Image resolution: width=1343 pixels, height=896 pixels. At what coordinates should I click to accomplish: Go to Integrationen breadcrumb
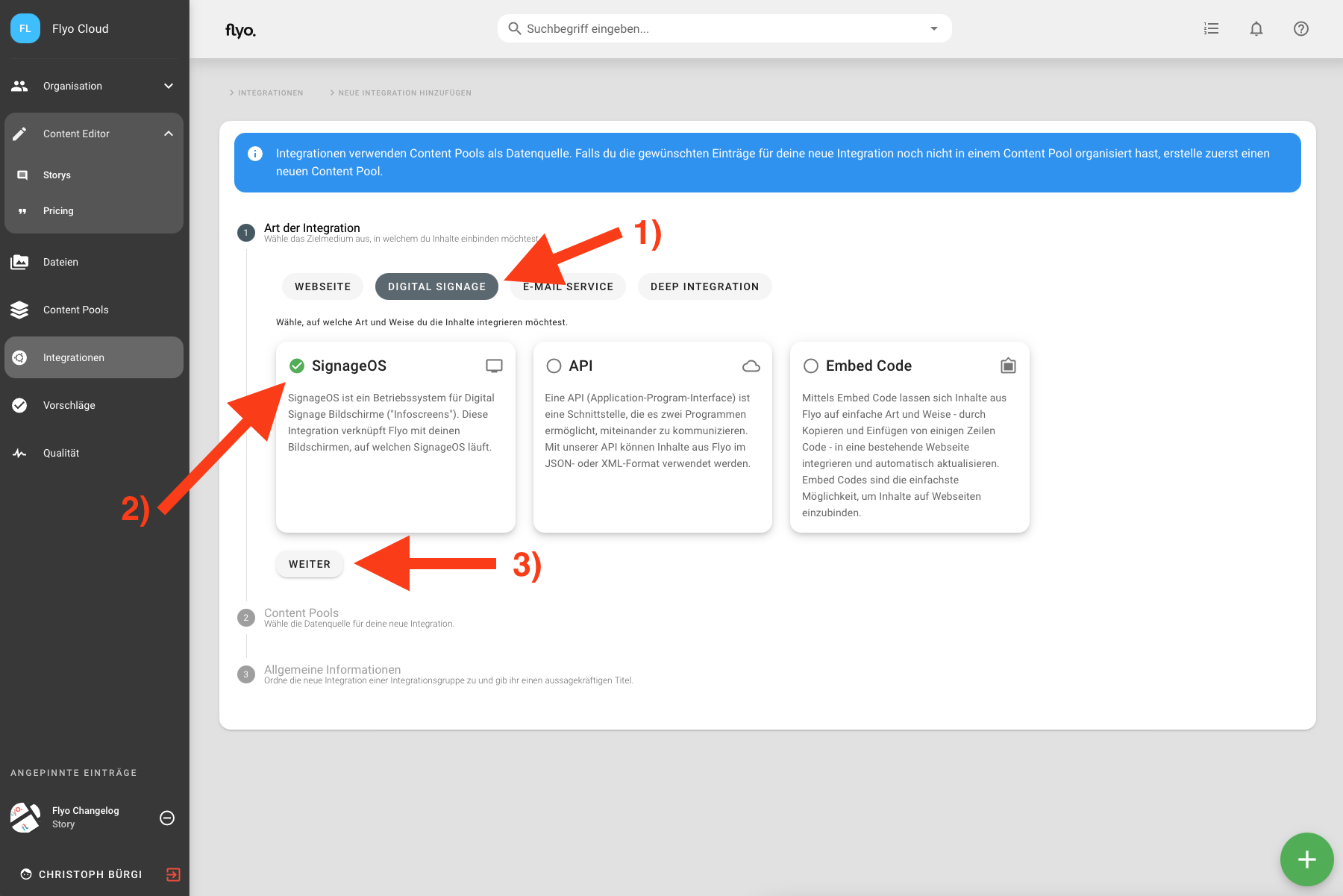click(x=270, y=93)
